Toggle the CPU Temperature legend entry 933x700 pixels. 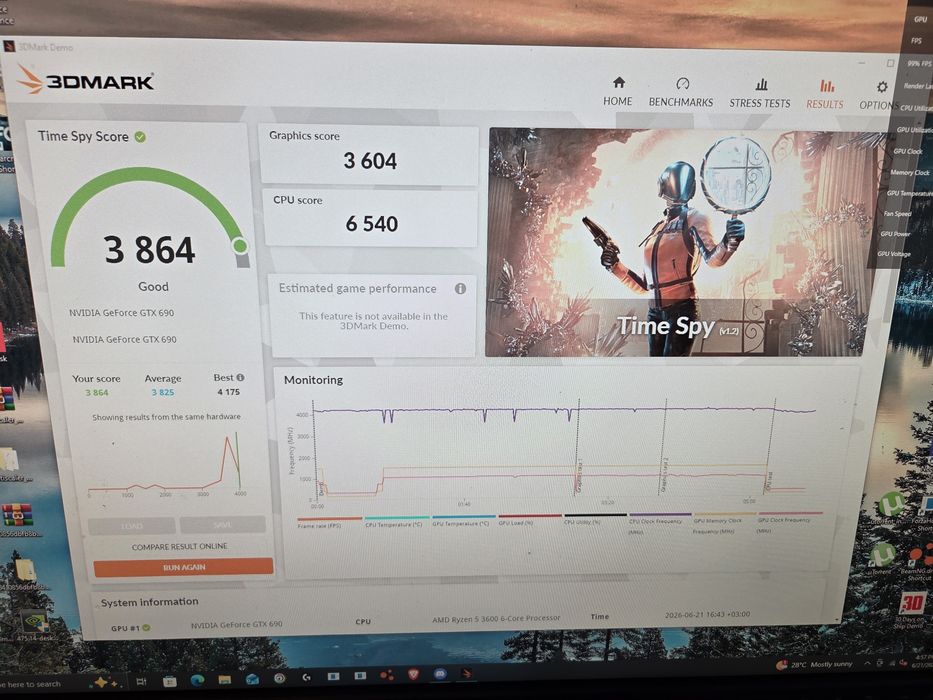pyautogui.click(x=396, y=521)
